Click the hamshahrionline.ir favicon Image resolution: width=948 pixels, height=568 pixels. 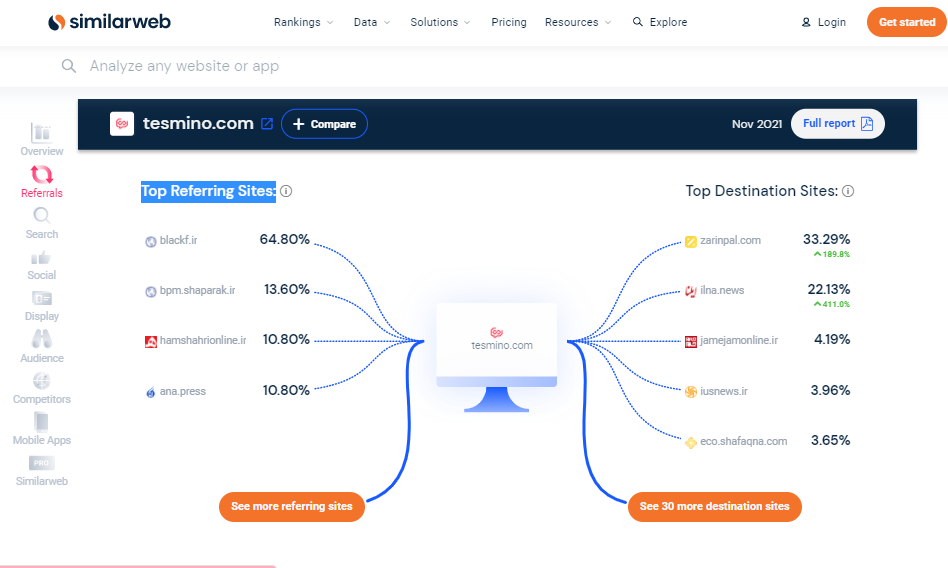click(x=151, y=342)
